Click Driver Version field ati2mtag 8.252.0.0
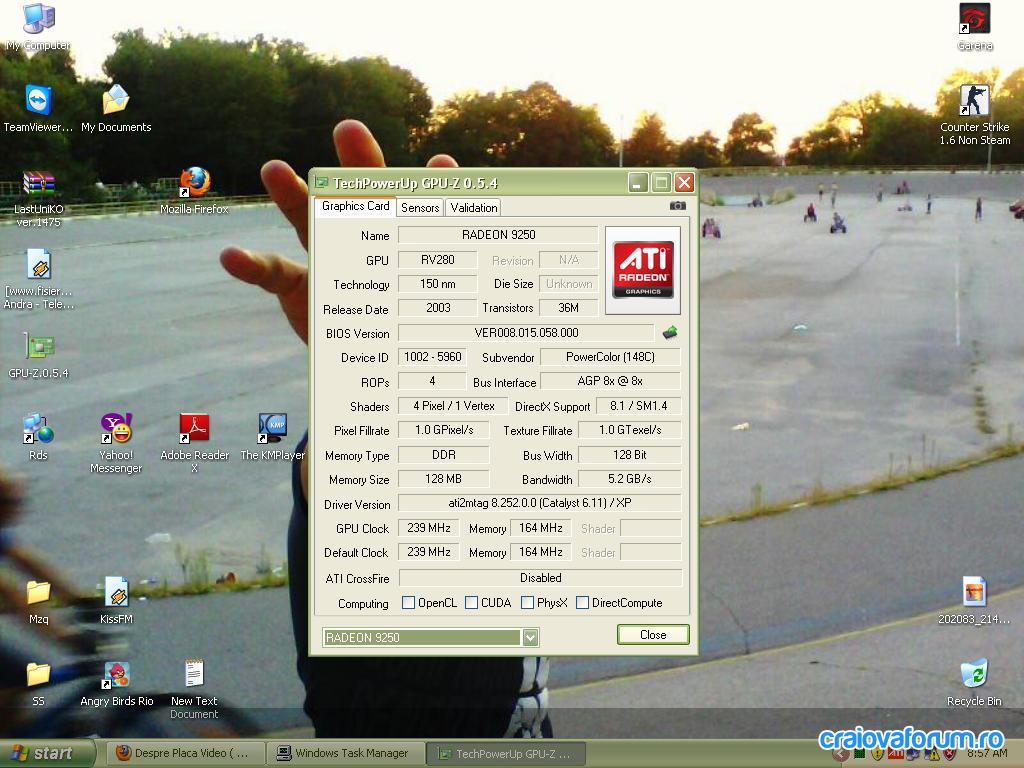This screenshot has width=1024, height=768. (x=539, y=503)
